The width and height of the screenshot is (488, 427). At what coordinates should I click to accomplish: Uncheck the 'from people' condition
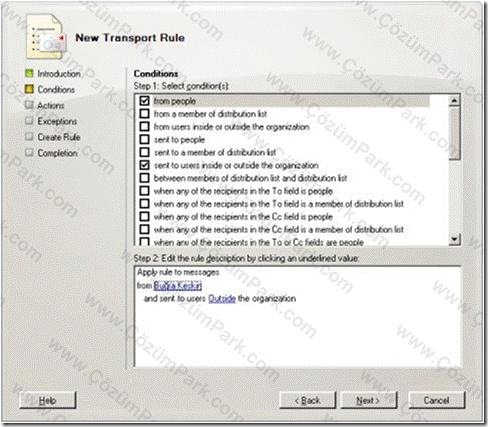[x=144, y=101]
